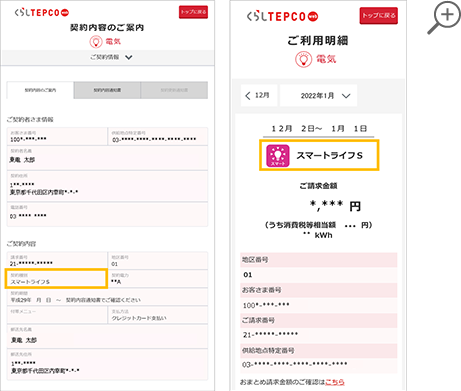The image size is (461, 391).
Task: Click the 契約種別 スマートライフS cell
Action: click(56, 279)
